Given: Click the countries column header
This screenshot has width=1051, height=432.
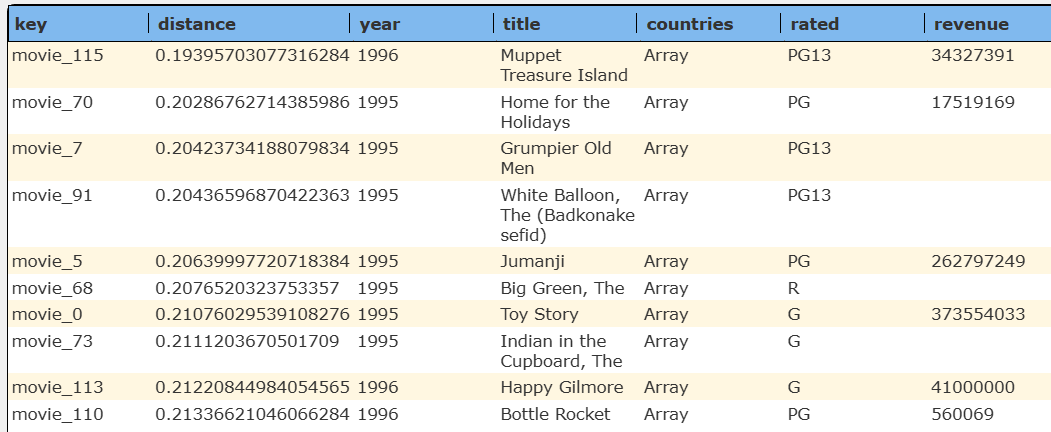Looking at the screenshot, I should pyautogui.click(x=689, y=24).
